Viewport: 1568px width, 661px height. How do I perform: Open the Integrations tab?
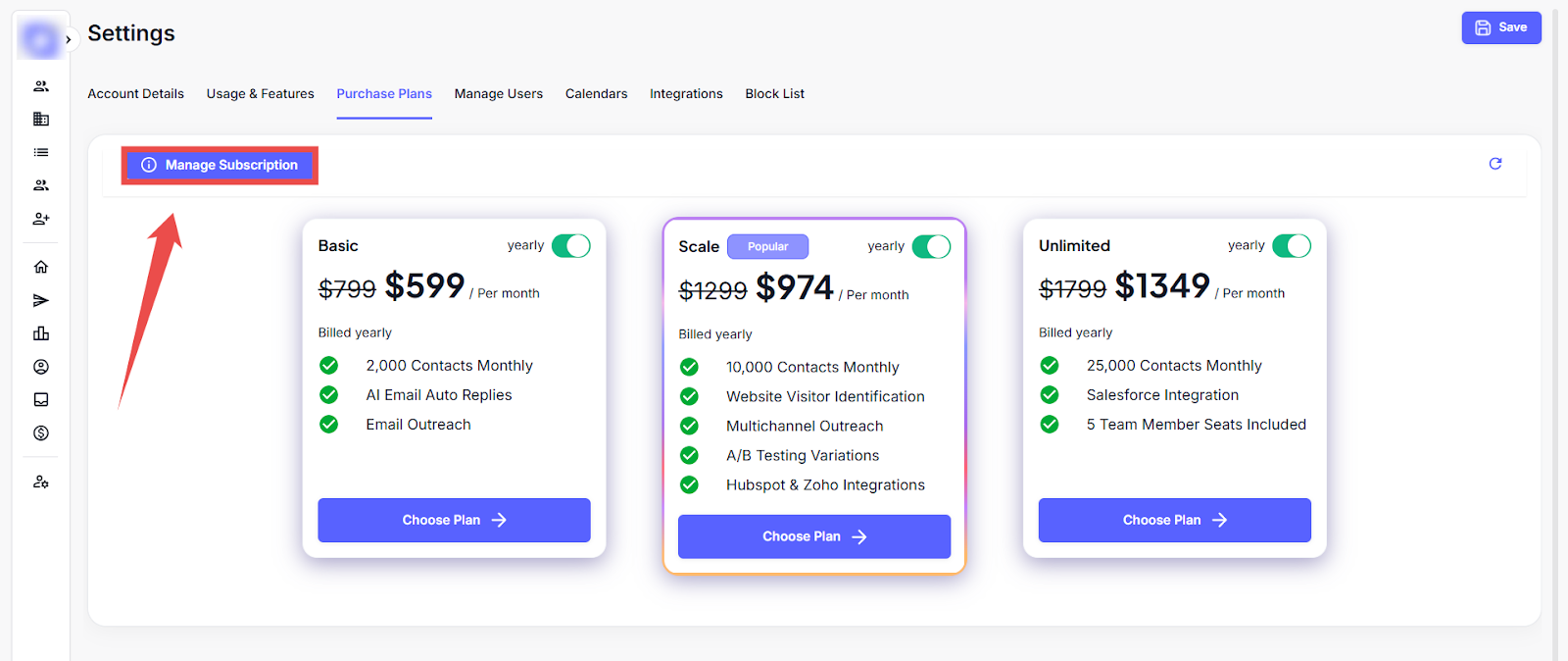(x=686, y=94)
